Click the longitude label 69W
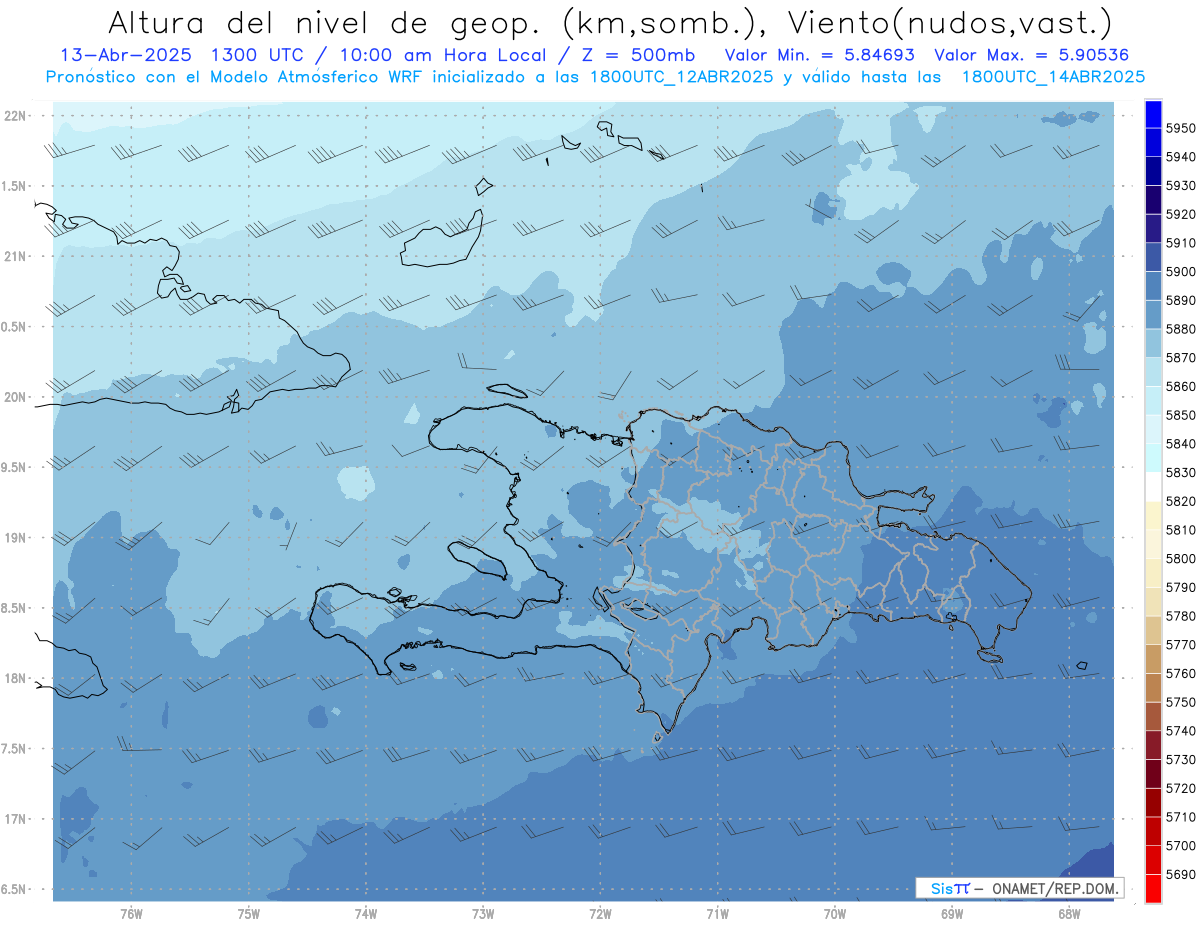 (952, 914)
